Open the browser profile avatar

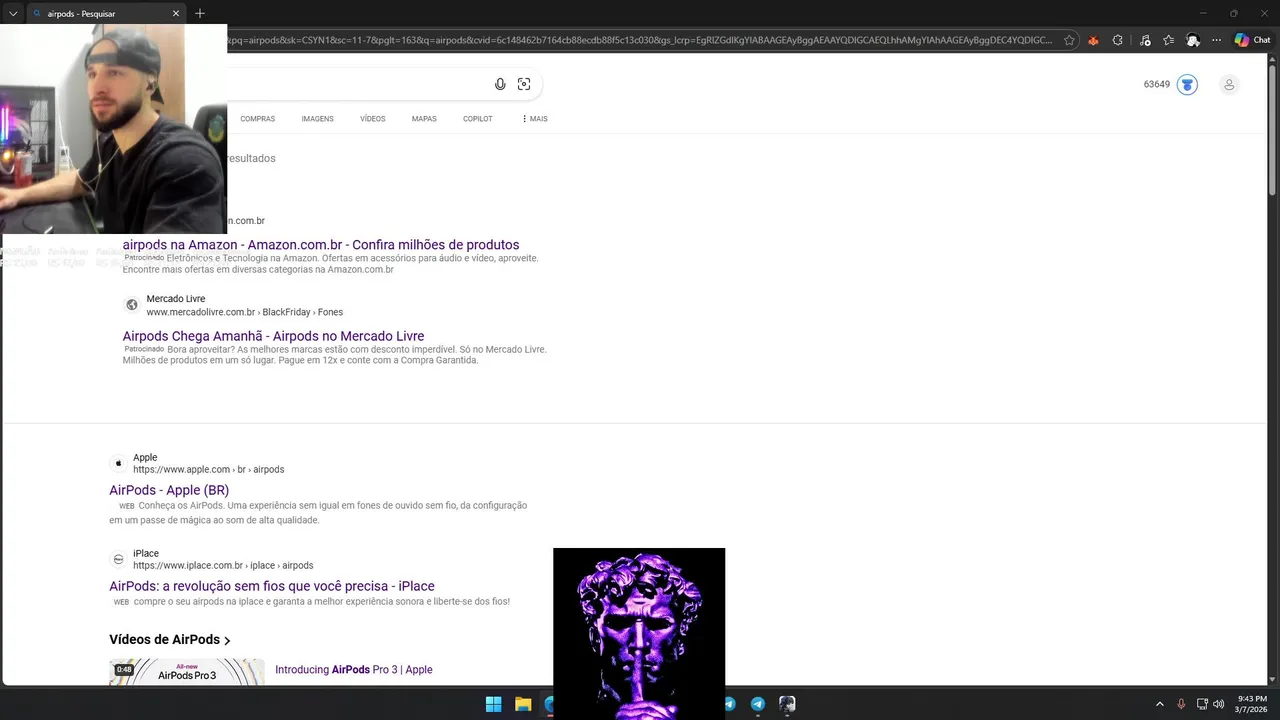1193,41
